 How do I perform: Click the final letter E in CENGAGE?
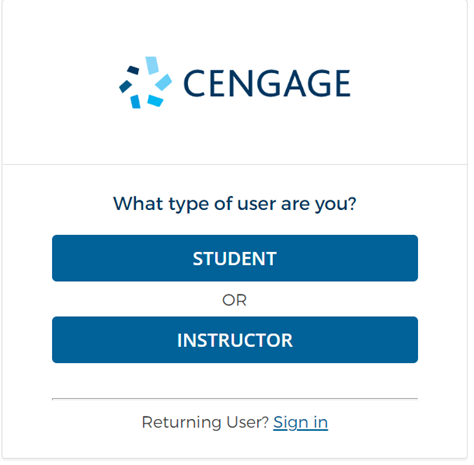tap(341, 83)
